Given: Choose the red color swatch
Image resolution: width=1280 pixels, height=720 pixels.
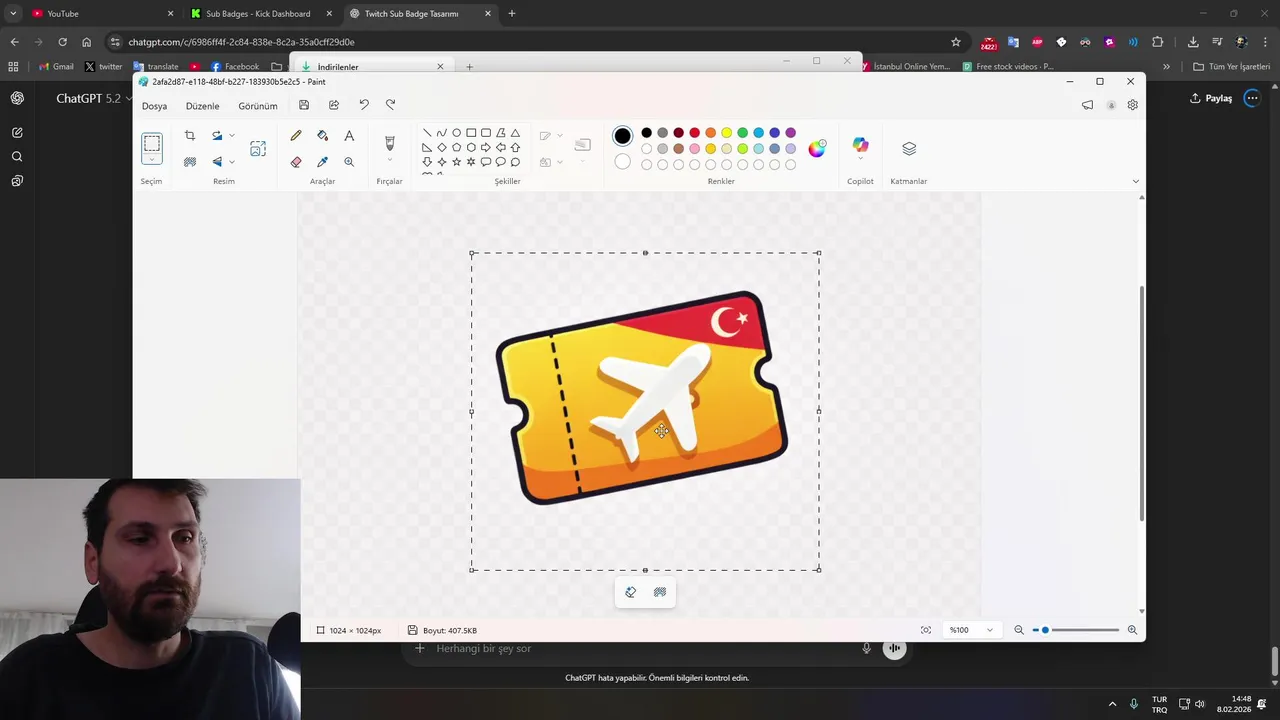Looking at the screenshot, I should 694,133.
